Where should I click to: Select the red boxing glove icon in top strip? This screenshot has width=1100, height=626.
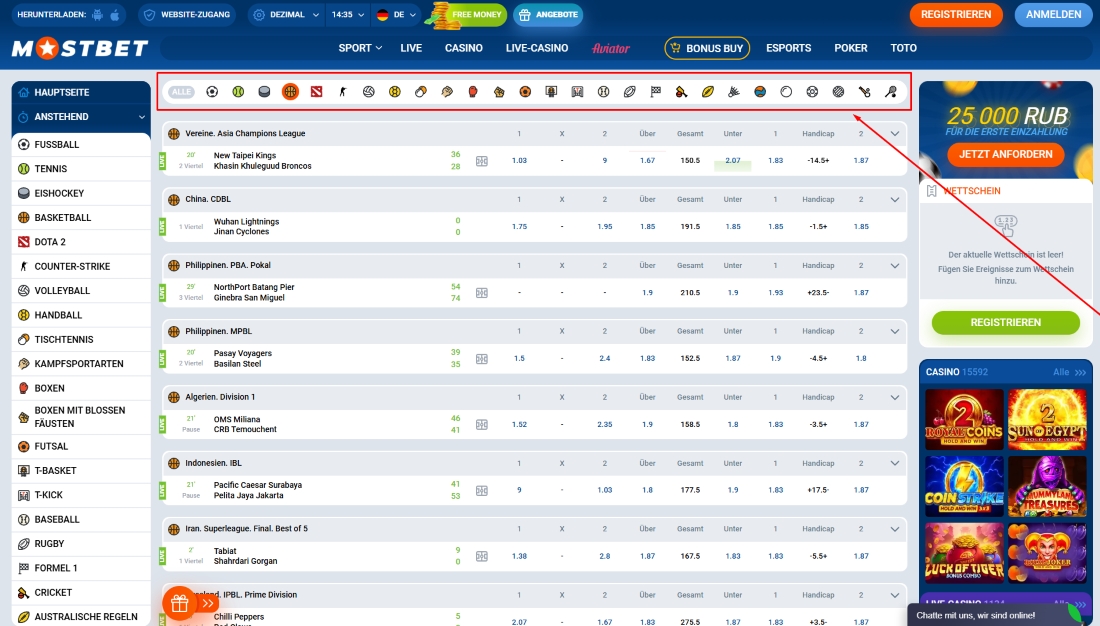tap(473, 92)
